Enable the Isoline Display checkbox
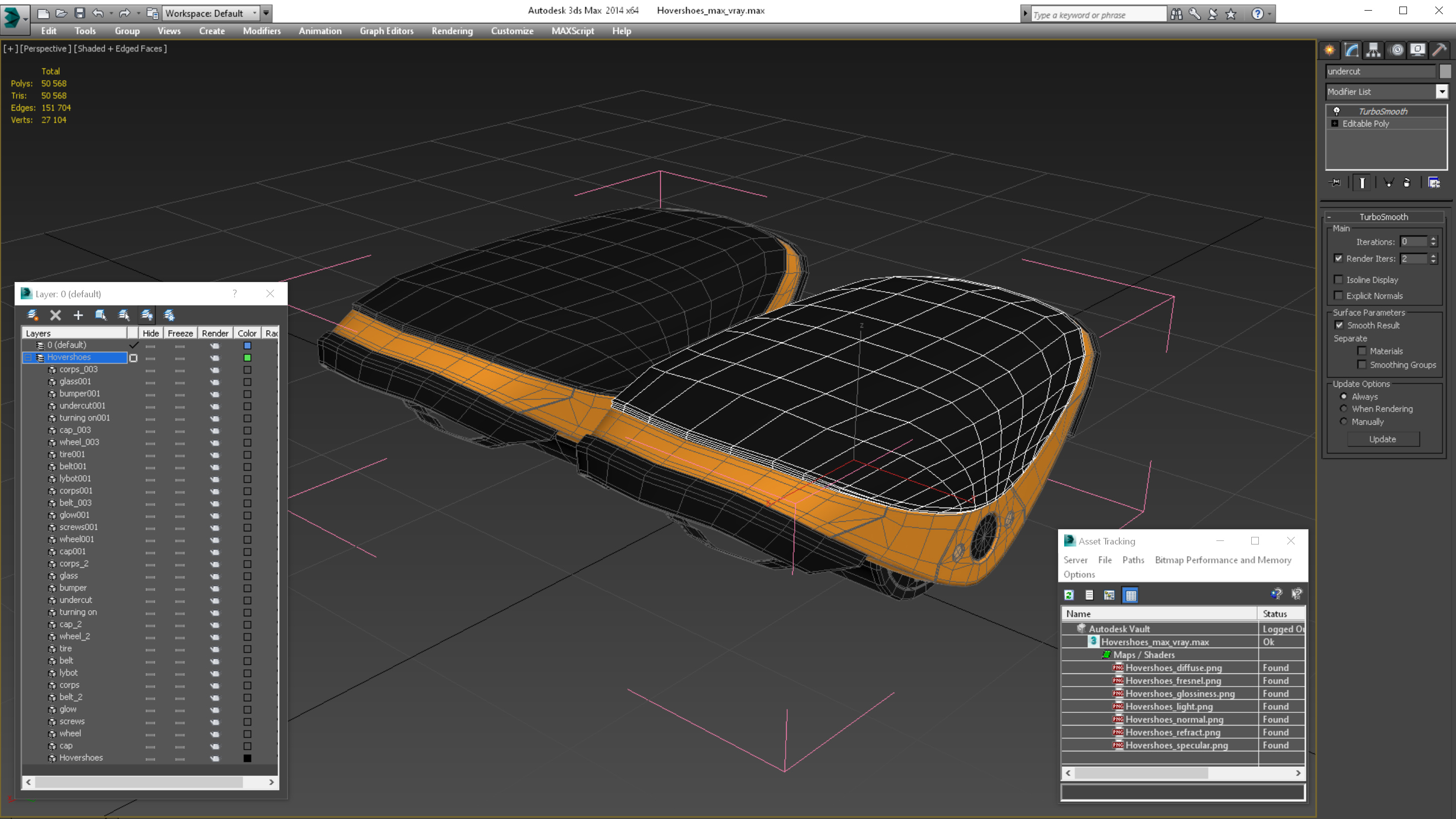 pos(1338,280)
